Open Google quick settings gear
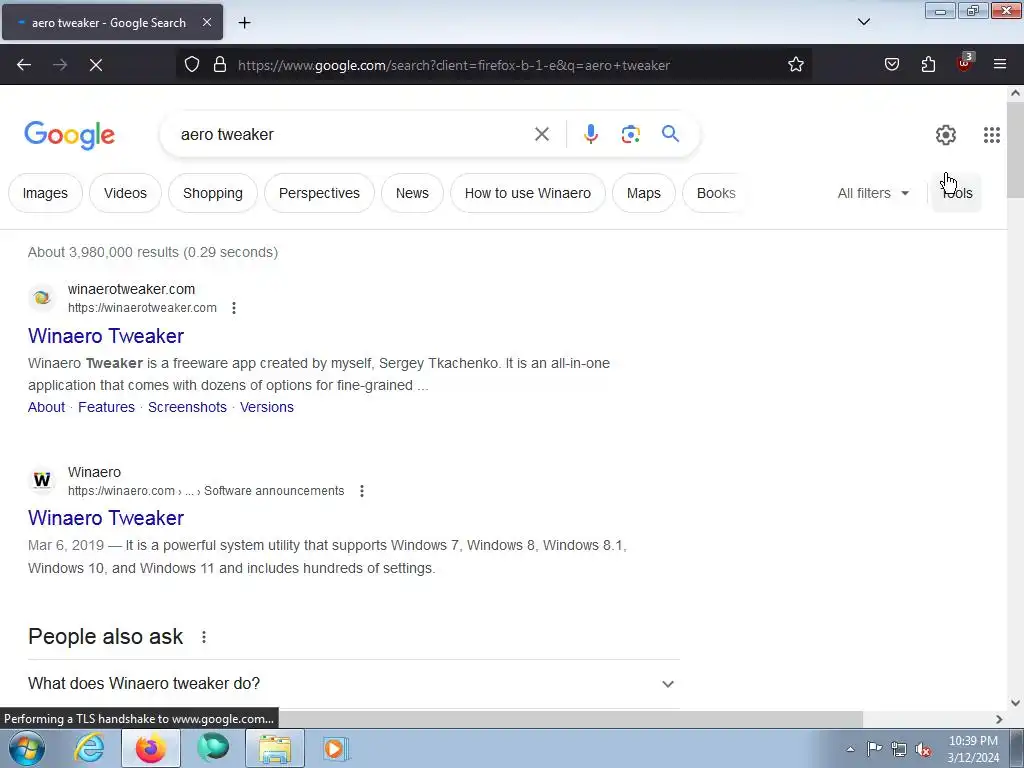 tap(946, 135)
